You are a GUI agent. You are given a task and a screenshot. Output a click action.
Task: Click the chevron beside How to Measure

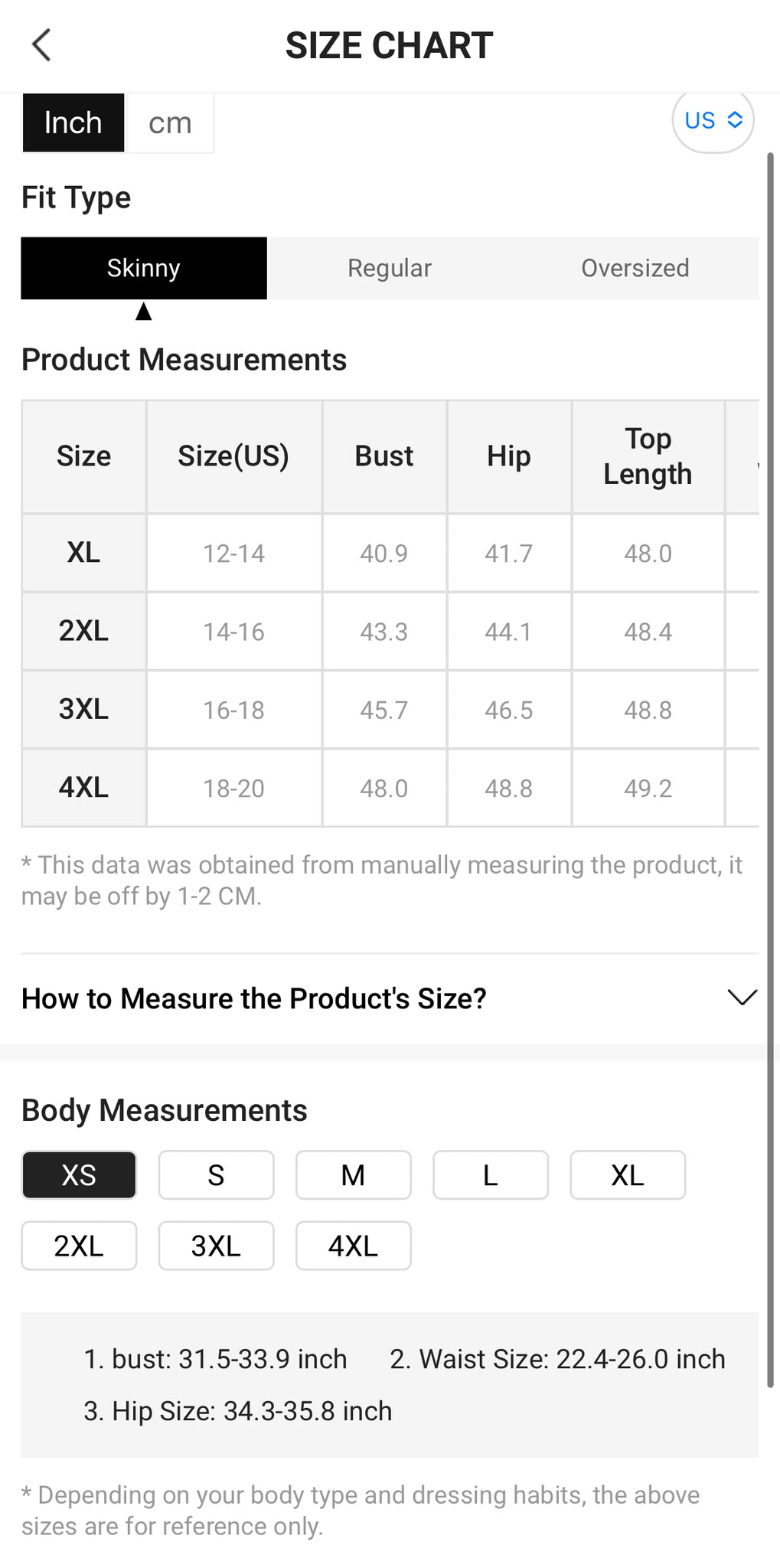point(742,998)
